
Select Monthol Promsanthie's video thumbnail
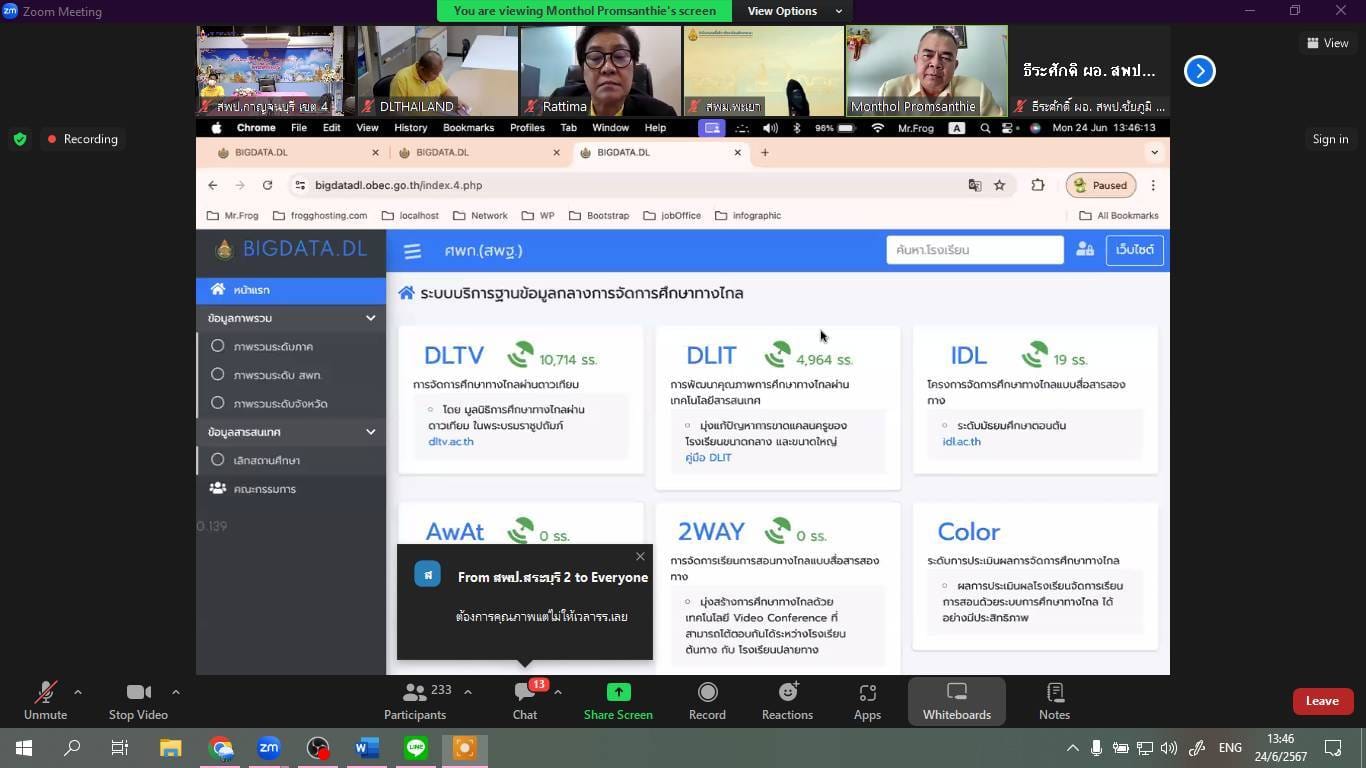pos(926,71)
